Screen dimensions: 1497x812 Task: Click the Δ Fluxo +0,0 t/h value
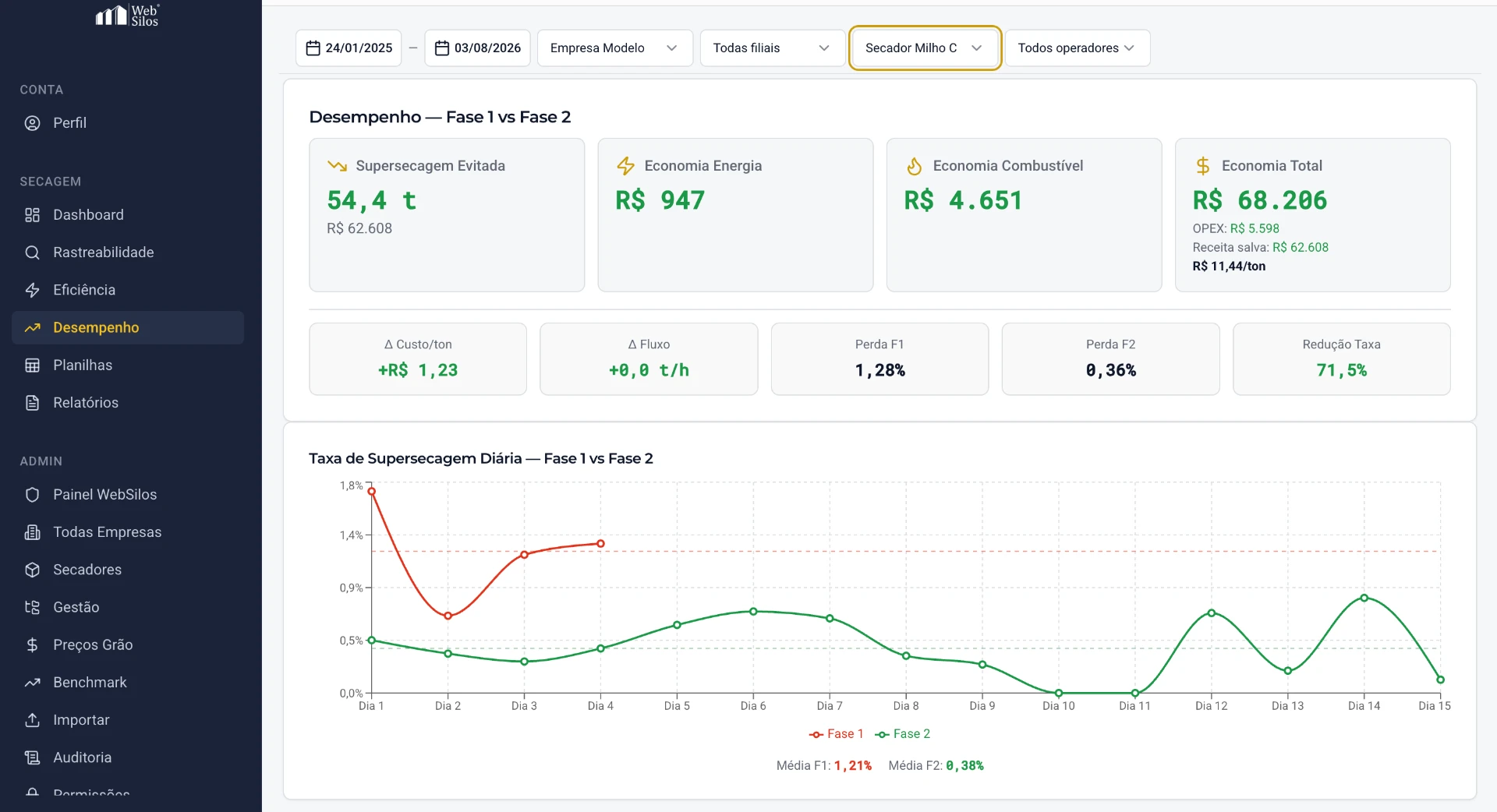tap(649, 371)
